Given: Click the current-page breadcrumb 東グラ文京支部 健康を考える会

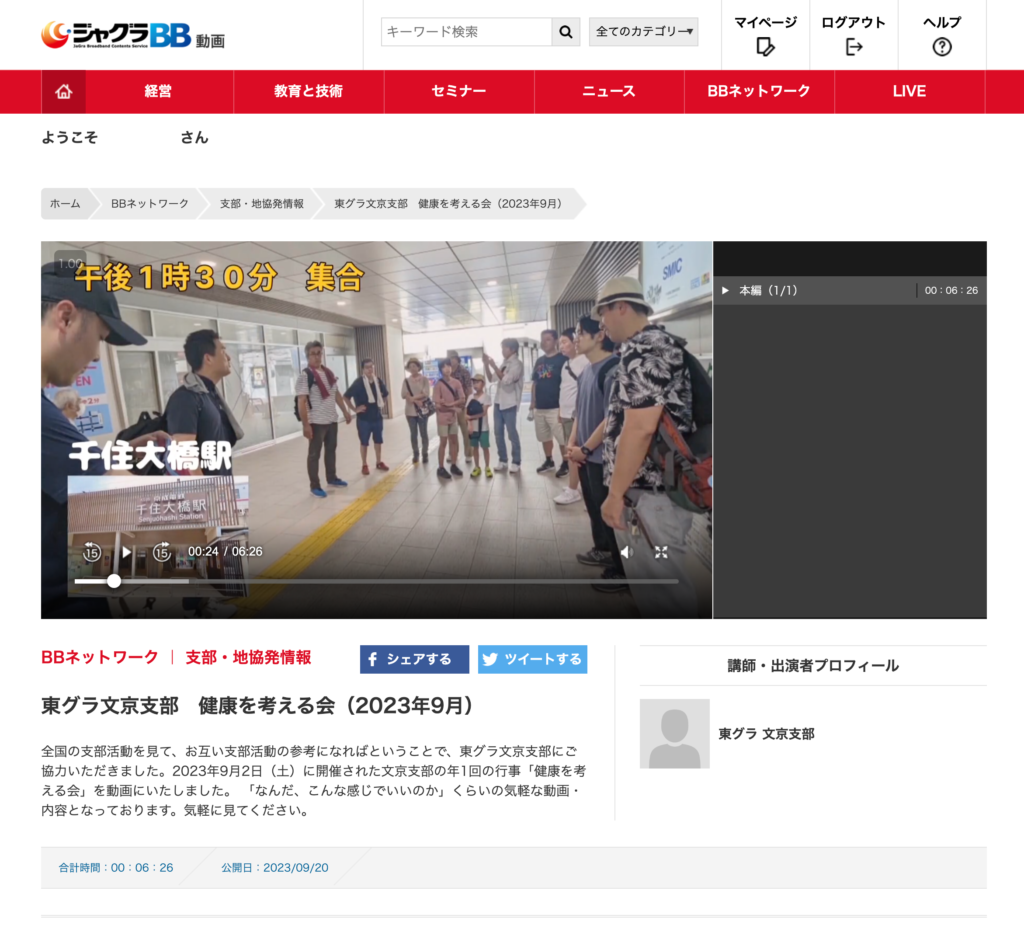Looking at the screenshot, I should click(x=448, y=204).
